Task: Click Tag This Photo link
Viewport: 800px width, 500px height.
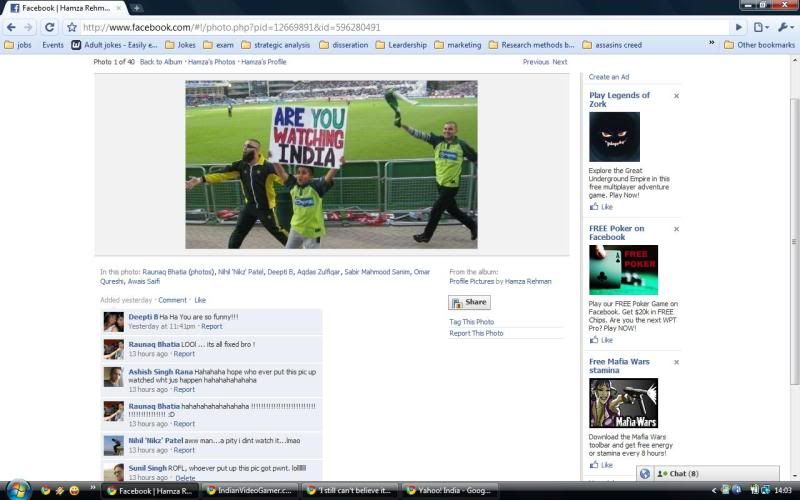Action: tap(471, 322)
